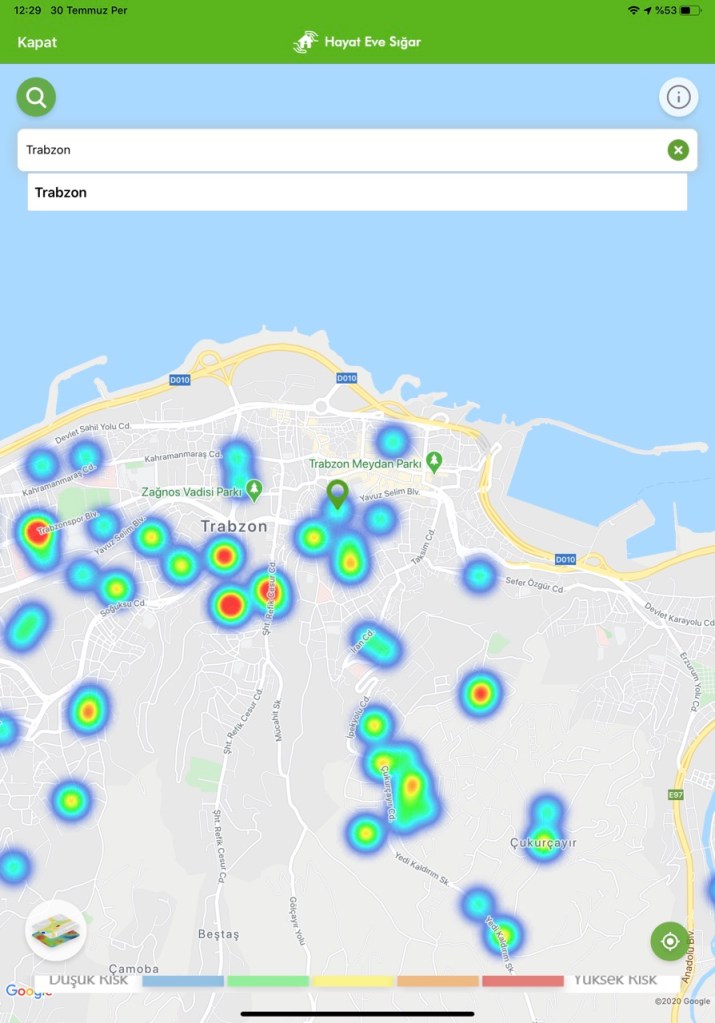Tap the blue low-risk legend swatch
This screenshot has height=1023, width=715.
pos(183,981)
